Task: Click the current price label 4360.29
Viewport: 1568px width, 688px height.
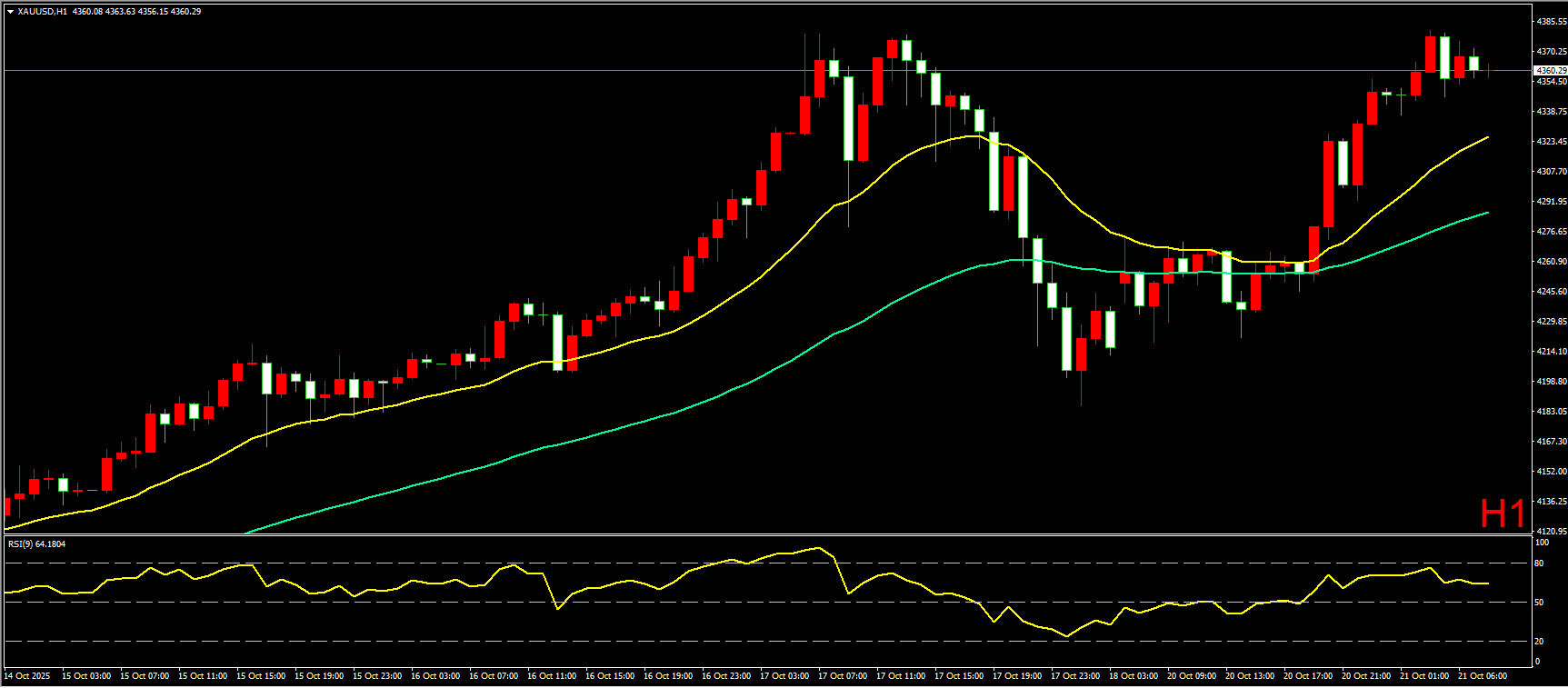Action: [1551, 70]
